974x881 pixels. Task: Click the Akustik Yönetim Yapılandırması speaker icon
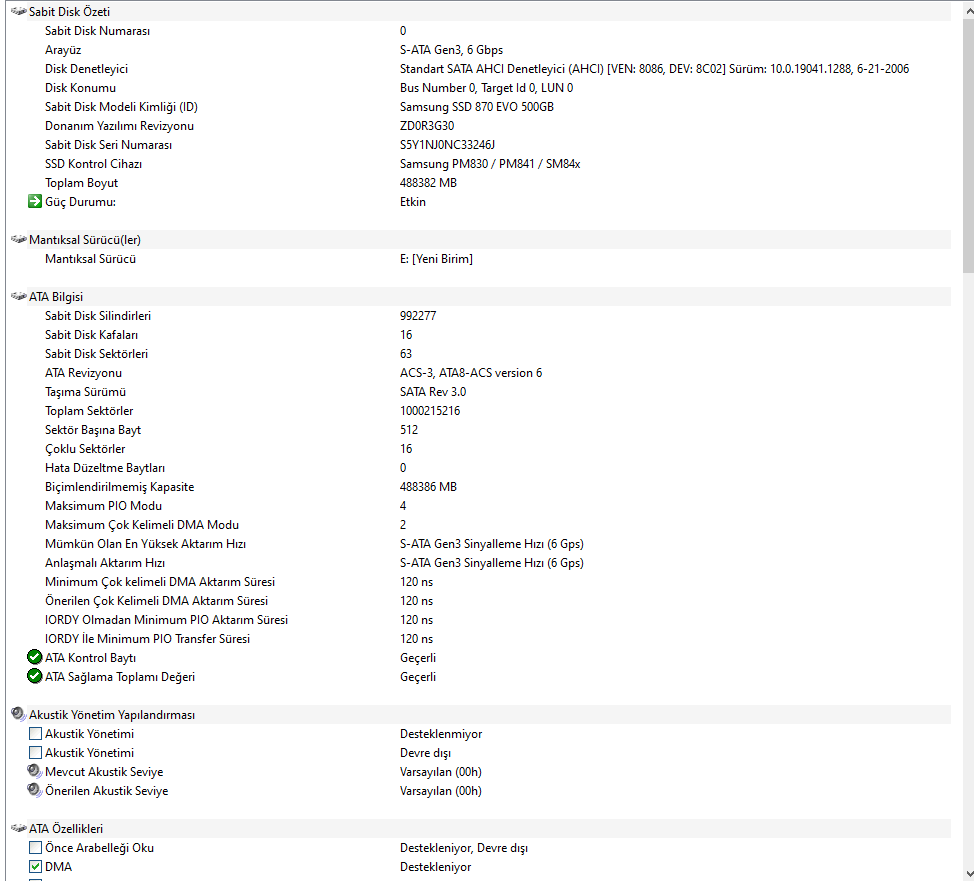pyautogui.click(x=19, y=714)
